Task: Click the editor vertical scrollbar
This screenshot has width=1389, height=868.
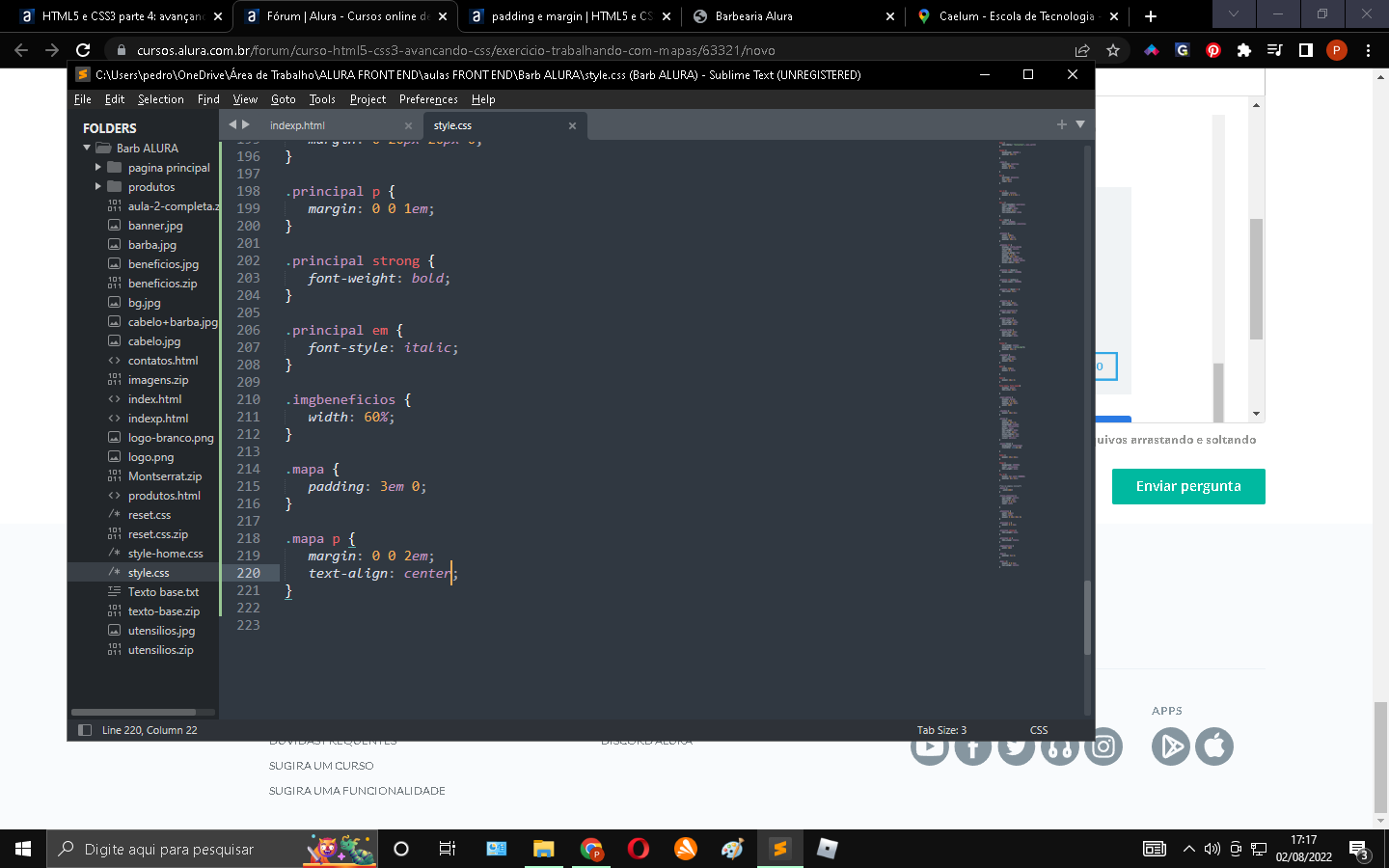Action: tap(1088, 617)
